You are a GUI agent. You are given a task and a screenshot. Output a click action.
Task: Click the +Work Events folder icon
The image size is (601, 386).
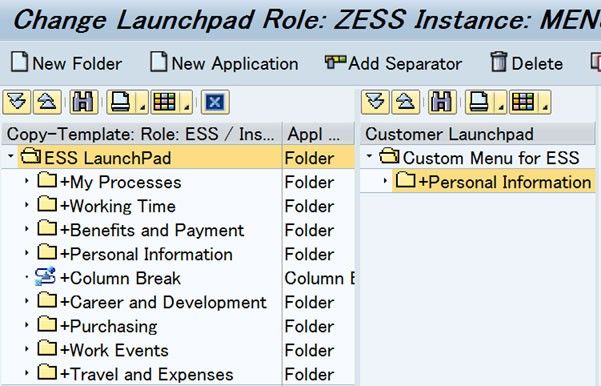(47, 348)
